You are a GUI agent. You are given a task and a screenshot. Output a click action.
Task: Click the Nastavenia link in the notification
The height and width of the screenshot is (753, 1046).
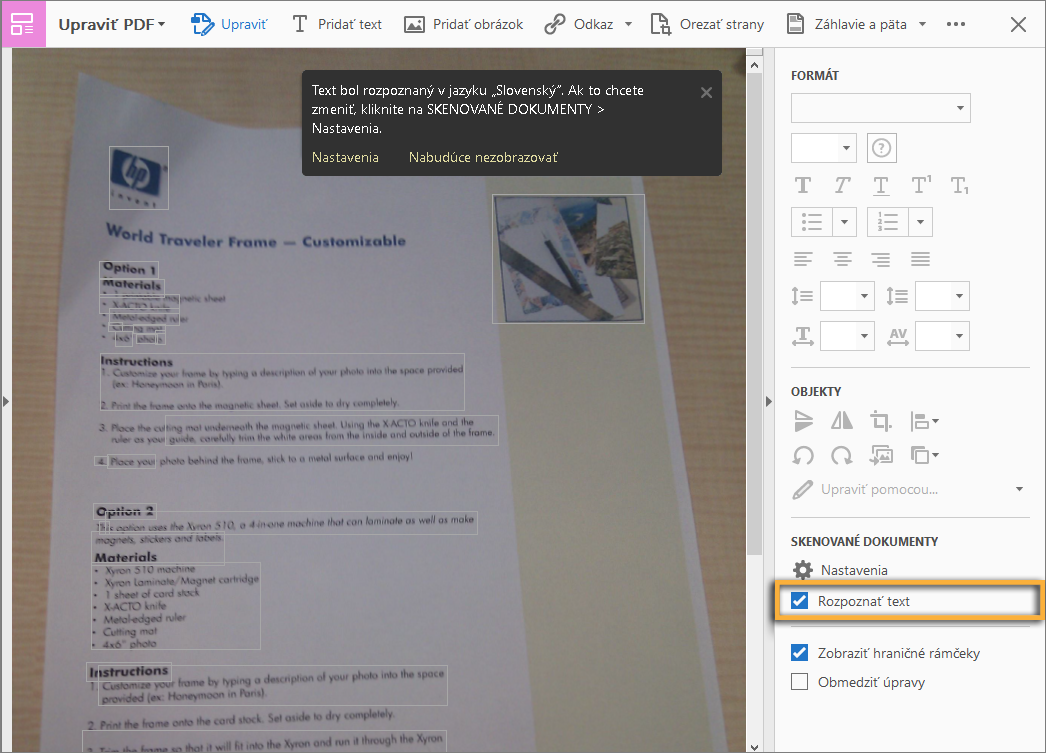click(345, 157)
